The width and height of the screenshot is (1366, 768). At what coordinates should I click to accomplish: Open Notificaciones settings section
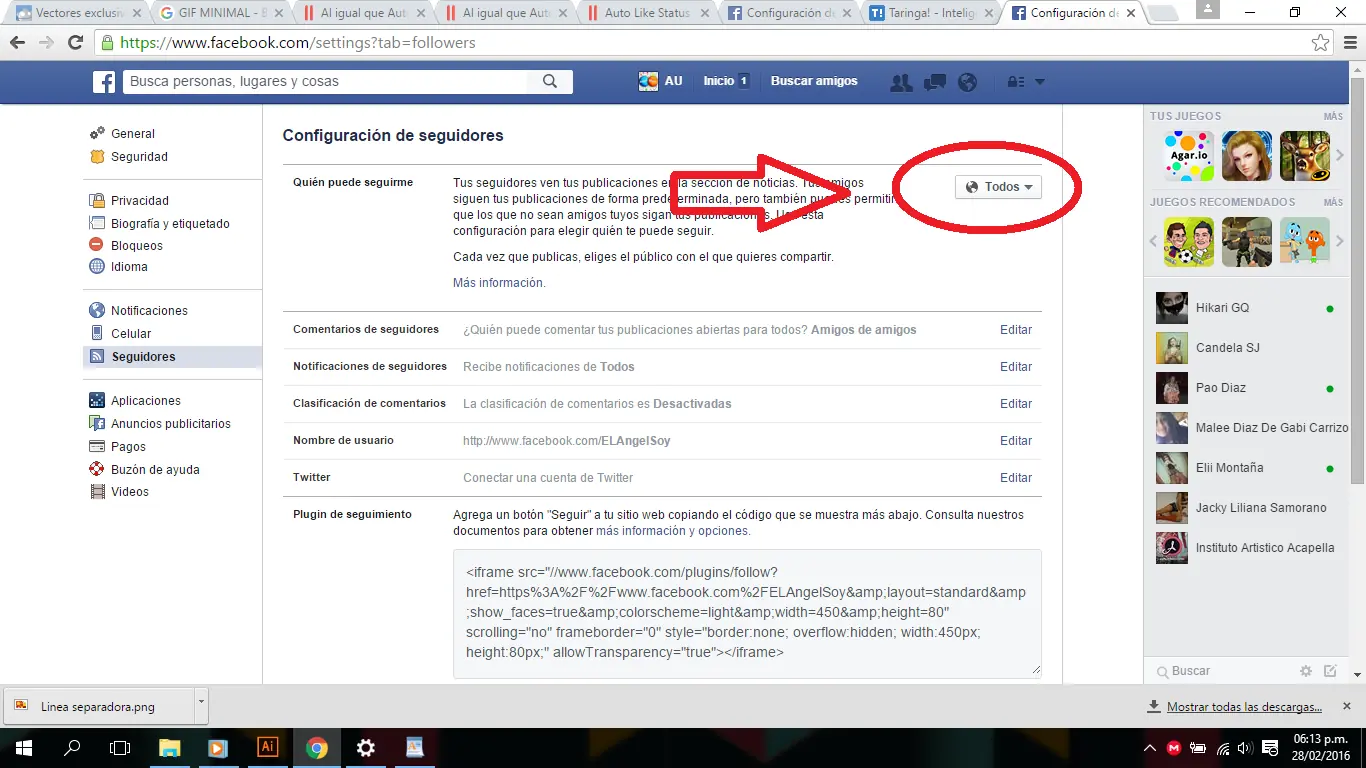point(149,311)
